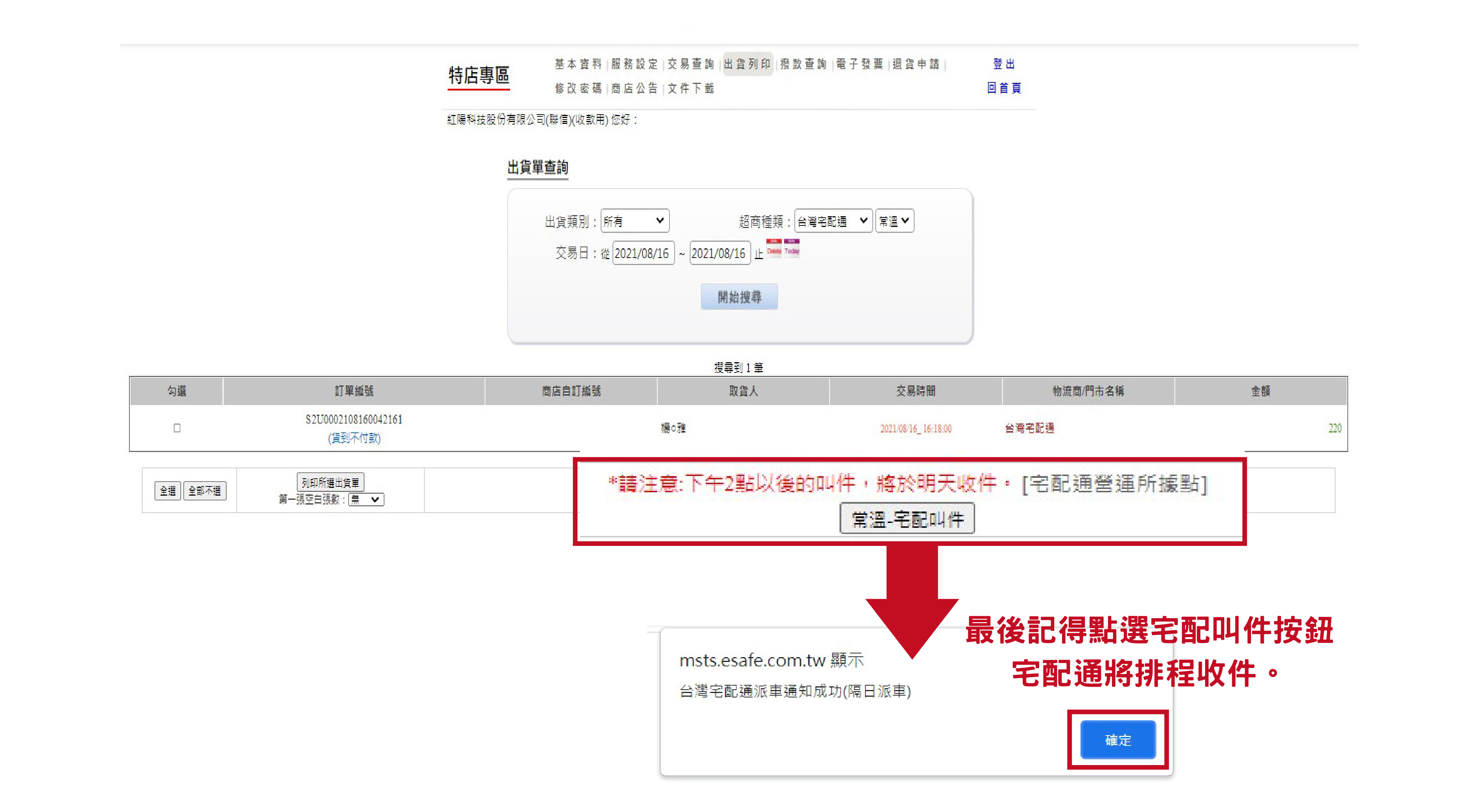Open the 服務設定 menu item
Image resolution: width=1479 pixels, height=812 pixels.
pos(634,64)
